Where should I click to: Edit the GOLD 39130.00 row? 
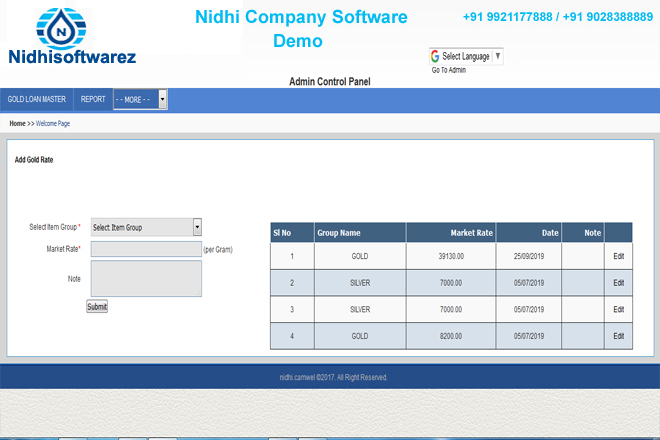618,256
